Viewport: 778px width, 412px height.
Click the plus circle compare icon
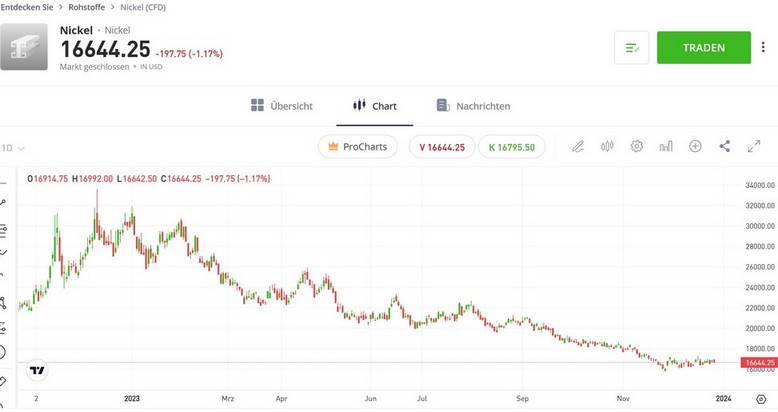pos(695,146)
